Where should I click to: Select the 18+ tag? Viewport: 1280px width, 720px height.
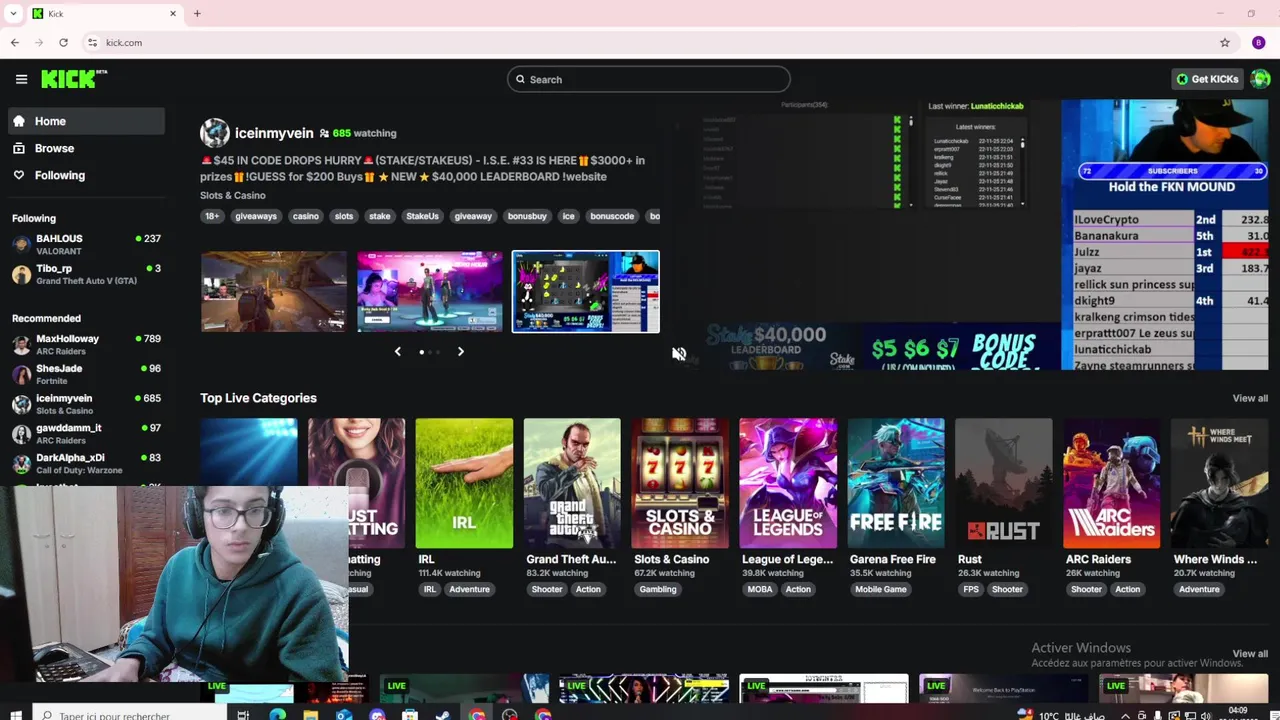click(x=212, y=216)
